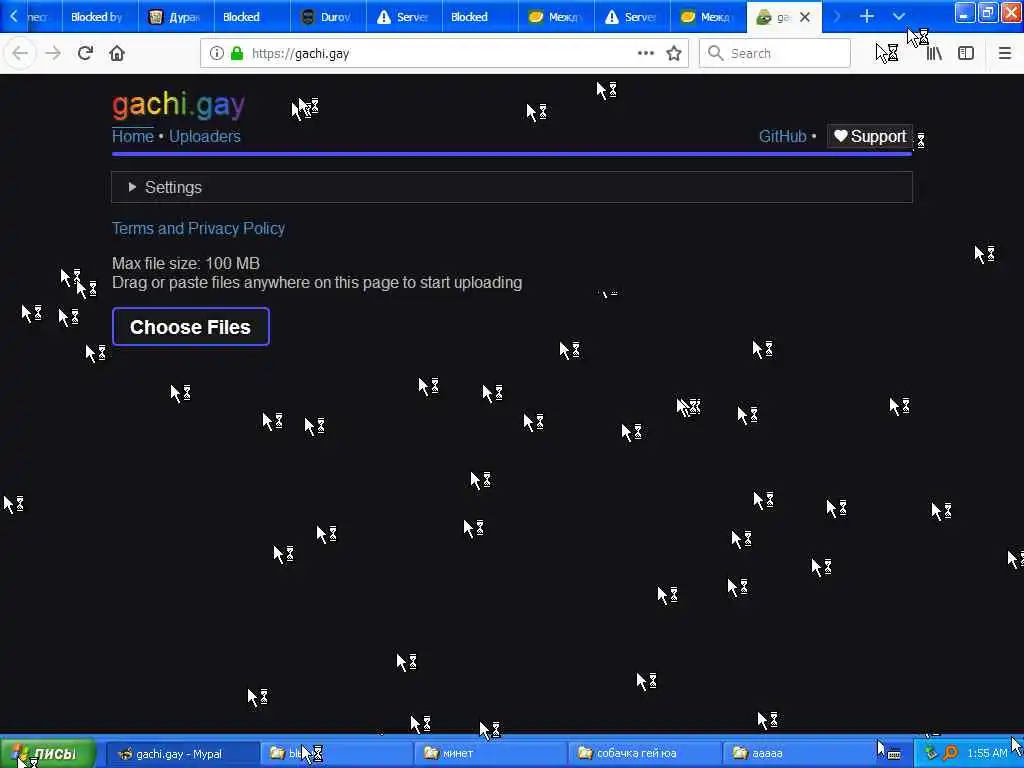
Task: Click the gachi.gay rainbow logo
Action: (178, 104)
